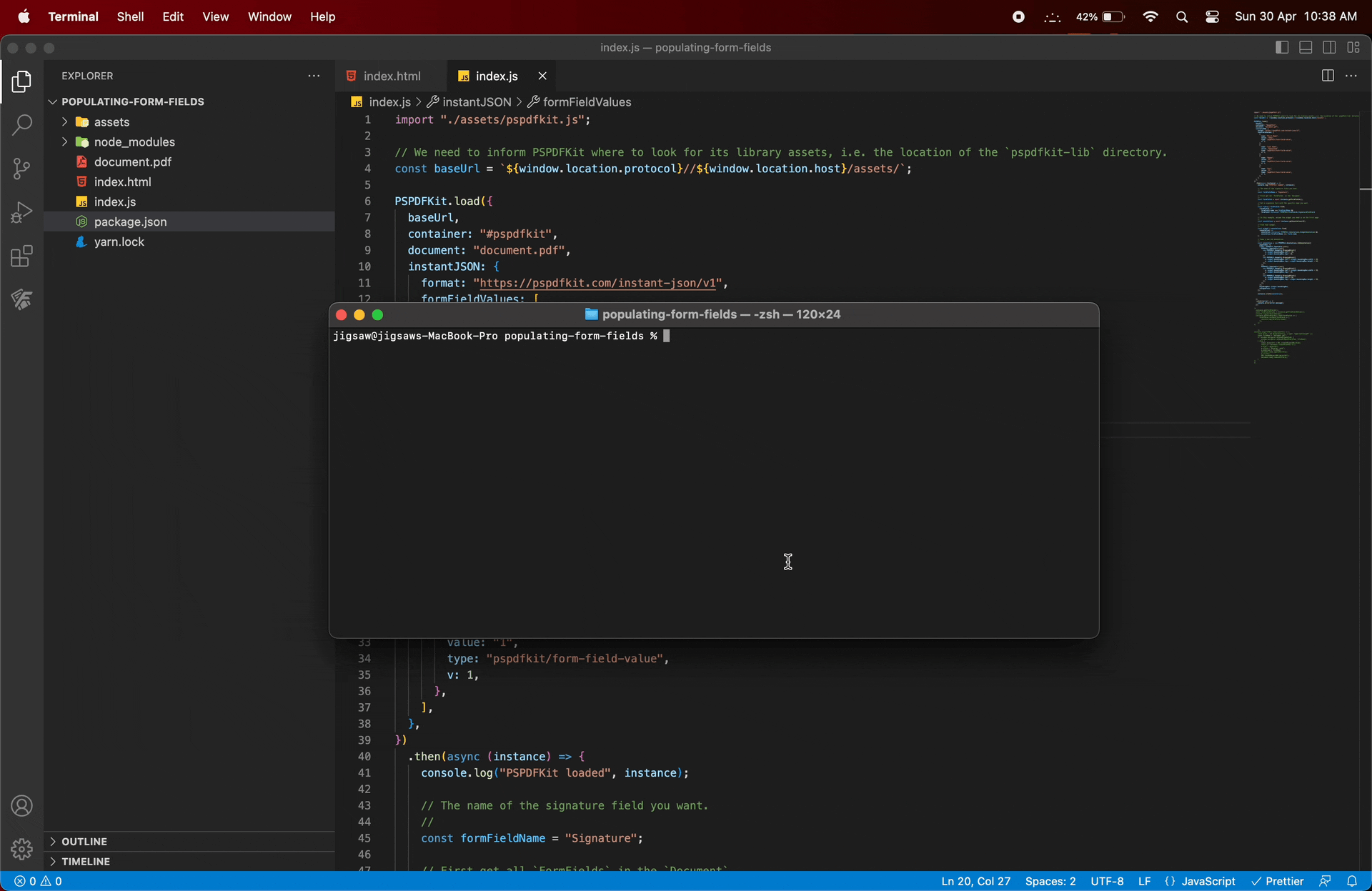The height and width of the screenshot is (891, 1372).
Task: Open the Shell menu
Action: click(130, 16)
